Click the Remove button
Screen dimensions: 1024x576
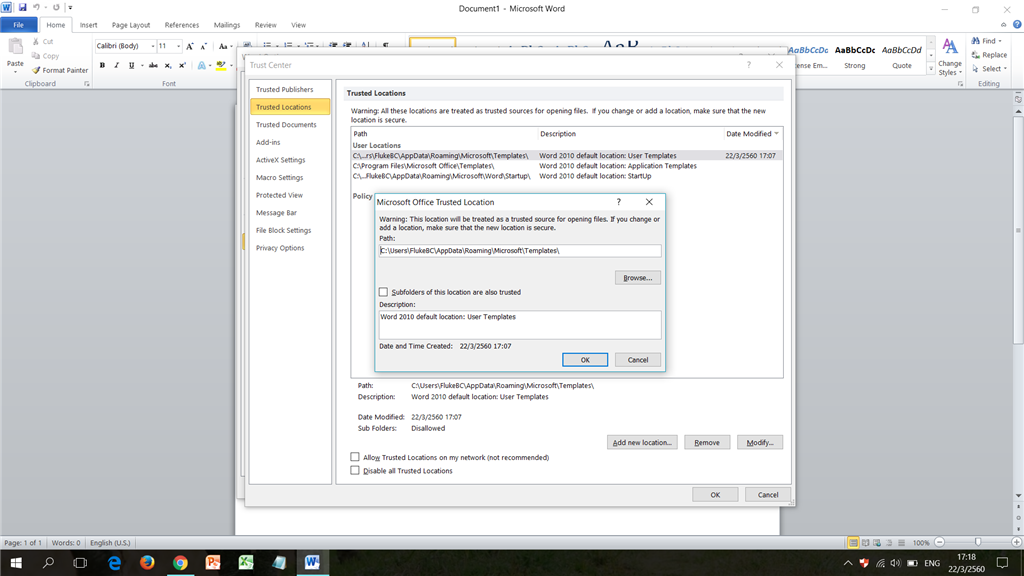(707, 442)
